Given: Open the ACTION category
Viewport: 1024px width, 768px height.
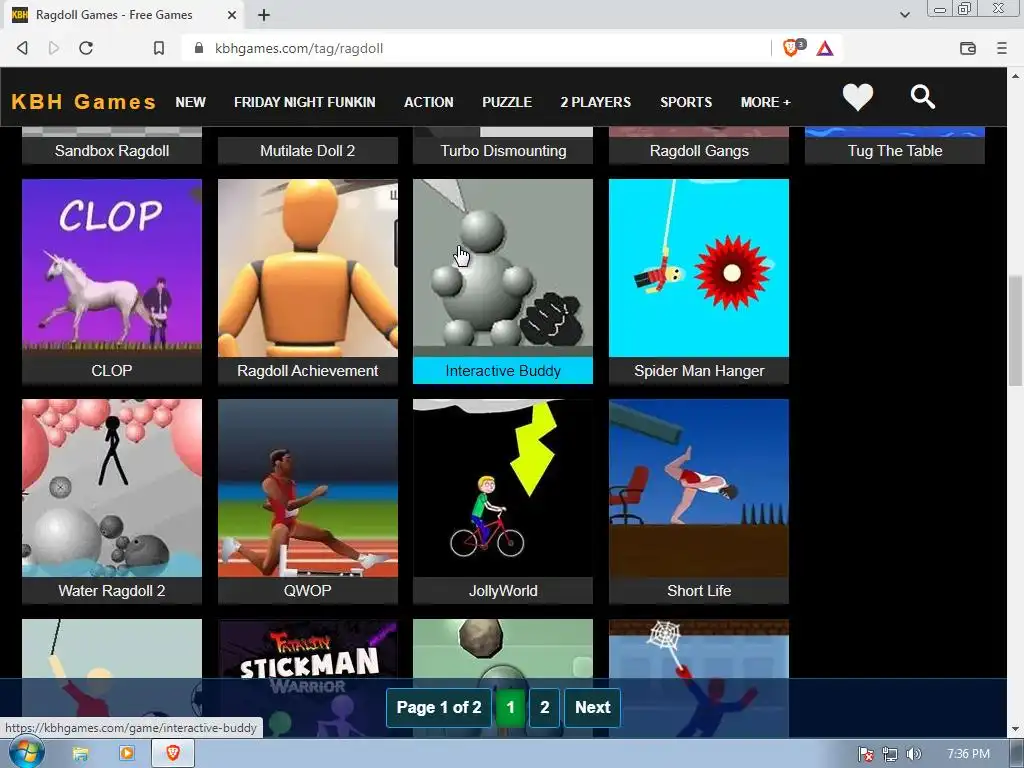Looking at the screenshot, I should coord(428,102).
